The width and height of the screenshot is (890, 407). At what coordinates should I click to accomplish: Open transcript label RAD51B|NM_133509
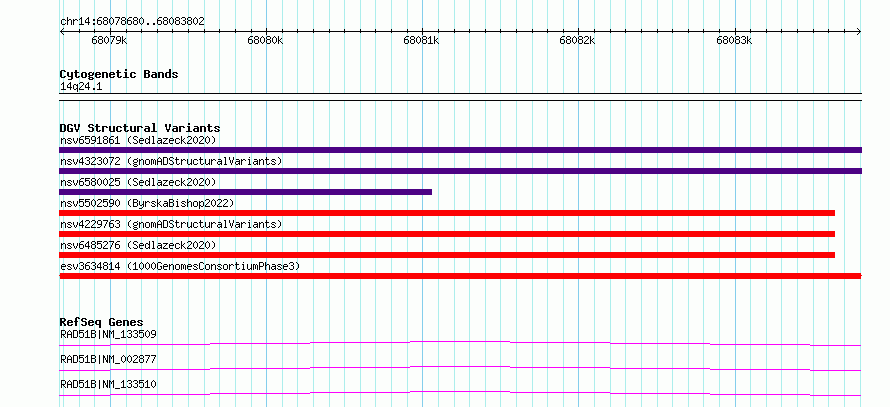coord(108,334)
